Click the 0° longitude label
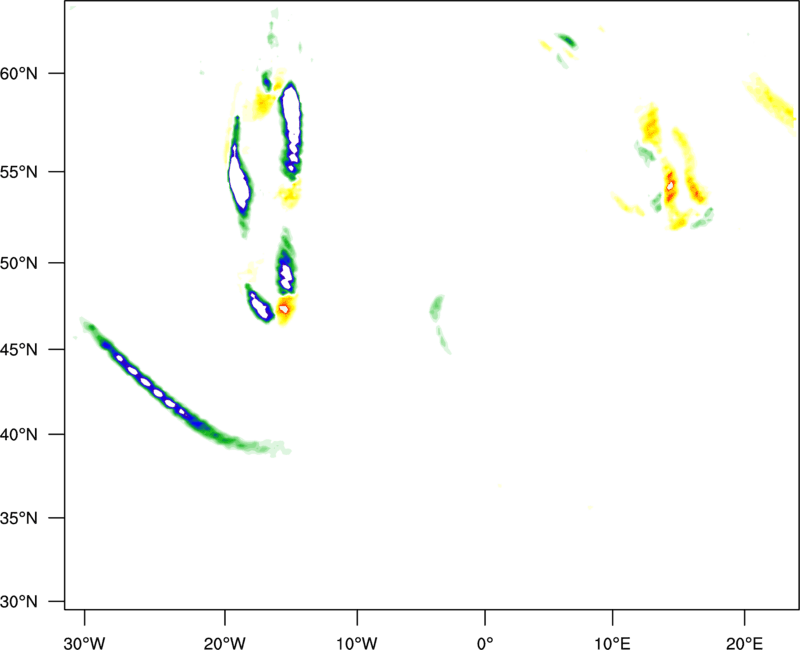The width and height of the screenshot is (800, 650). 485,643
